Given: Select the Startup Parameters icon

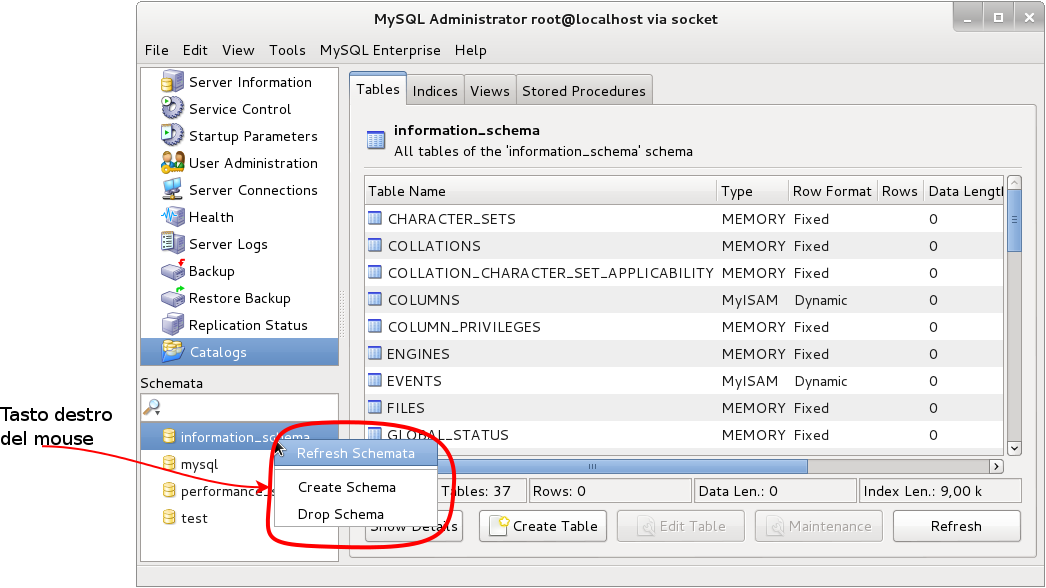Looking at the screenshot, I should 172,135.
